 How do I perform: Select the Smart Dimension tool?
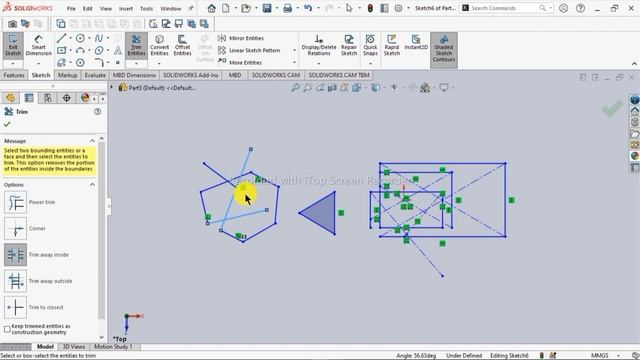point(38,45)
